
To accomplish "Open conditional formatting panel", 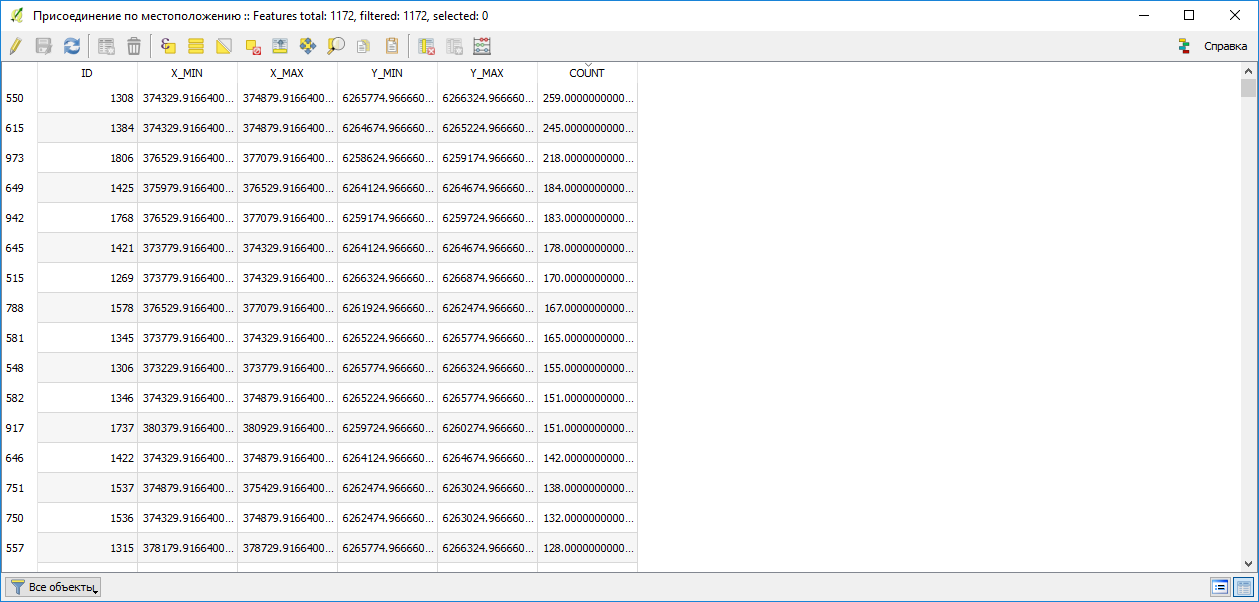I will (x=1187, y=46).
